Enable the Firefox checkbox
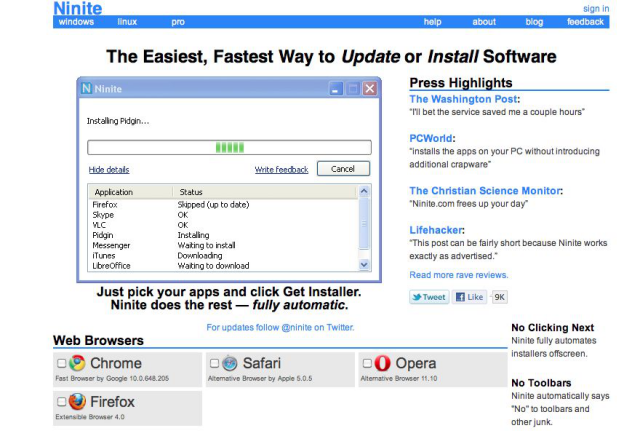 coord(62,402)
